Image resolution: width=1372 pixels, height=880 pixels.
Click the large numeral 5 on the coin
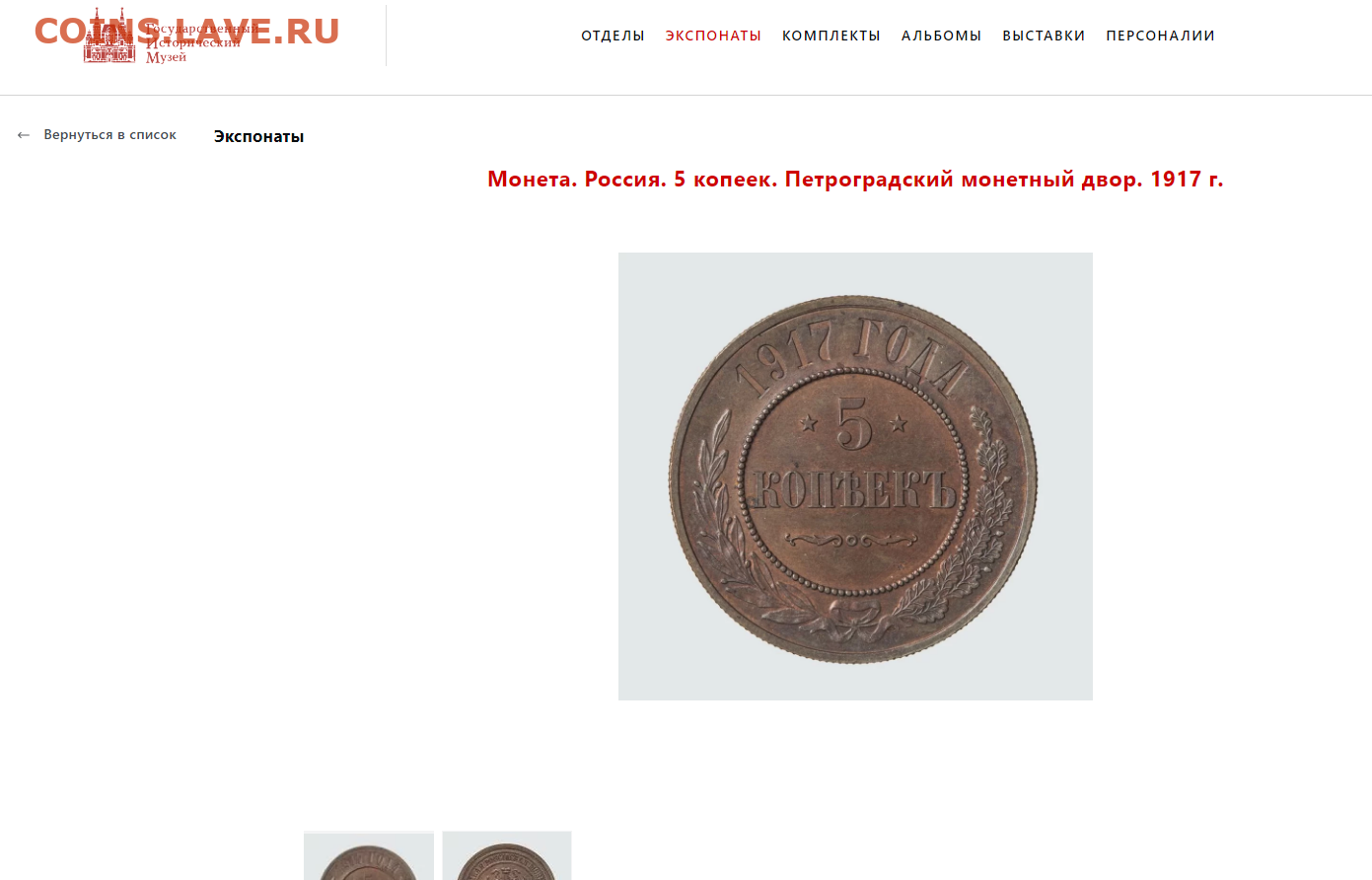(x=854, y=423)
